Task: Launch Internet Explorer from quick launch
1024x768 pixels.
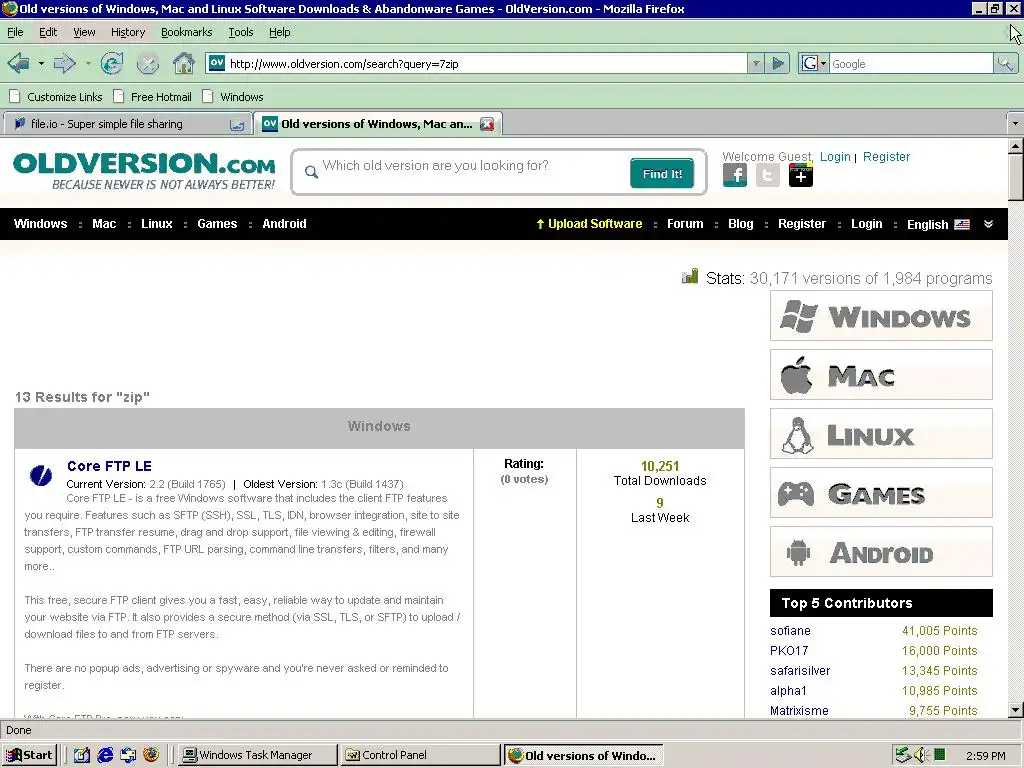Action: coord(104,755)
